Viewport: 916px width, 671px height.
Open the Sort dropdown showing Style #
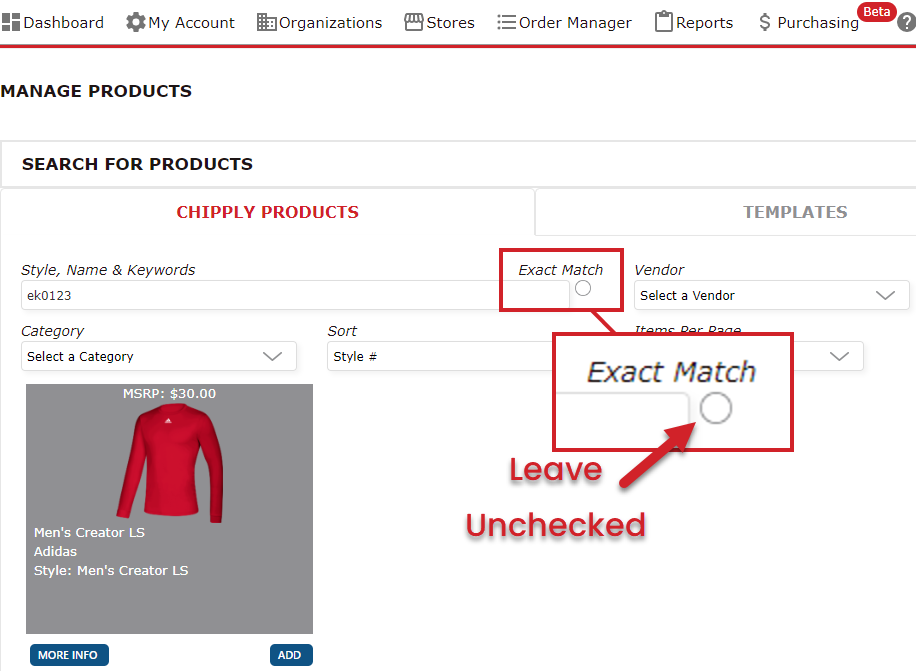439,356
